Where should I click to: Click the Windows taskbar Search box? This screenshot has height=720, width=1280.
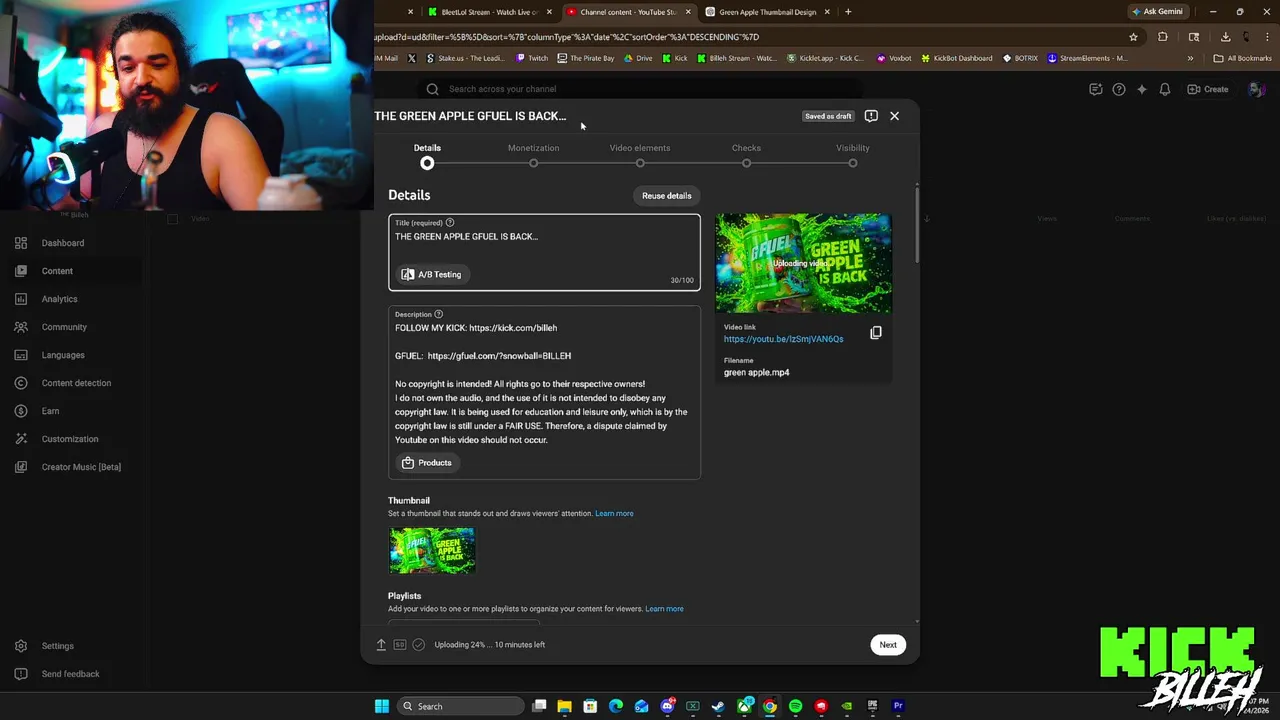coord(460,706)
